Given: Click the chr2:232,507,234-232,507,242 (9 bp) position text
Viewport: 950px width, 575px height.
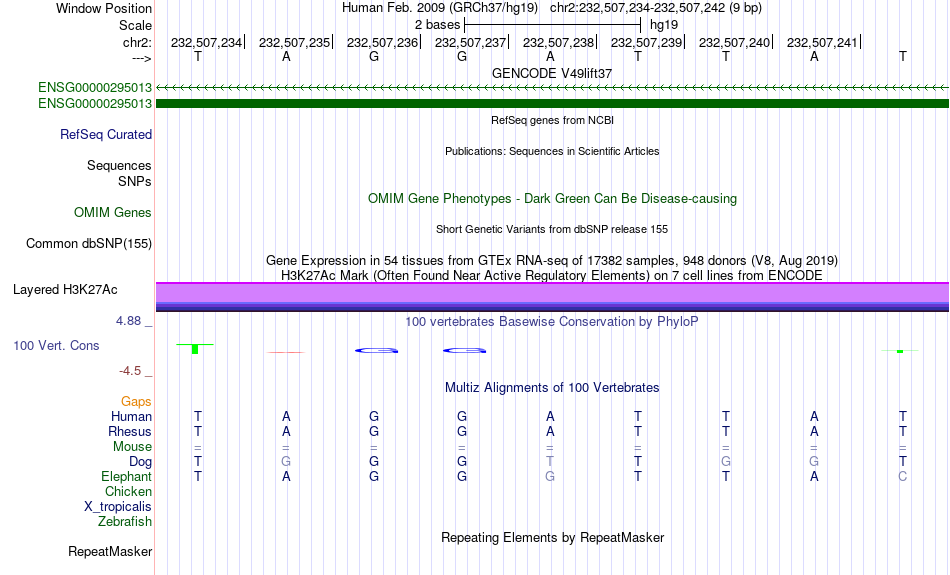Looking at the screenshot, I should point(656,8).
